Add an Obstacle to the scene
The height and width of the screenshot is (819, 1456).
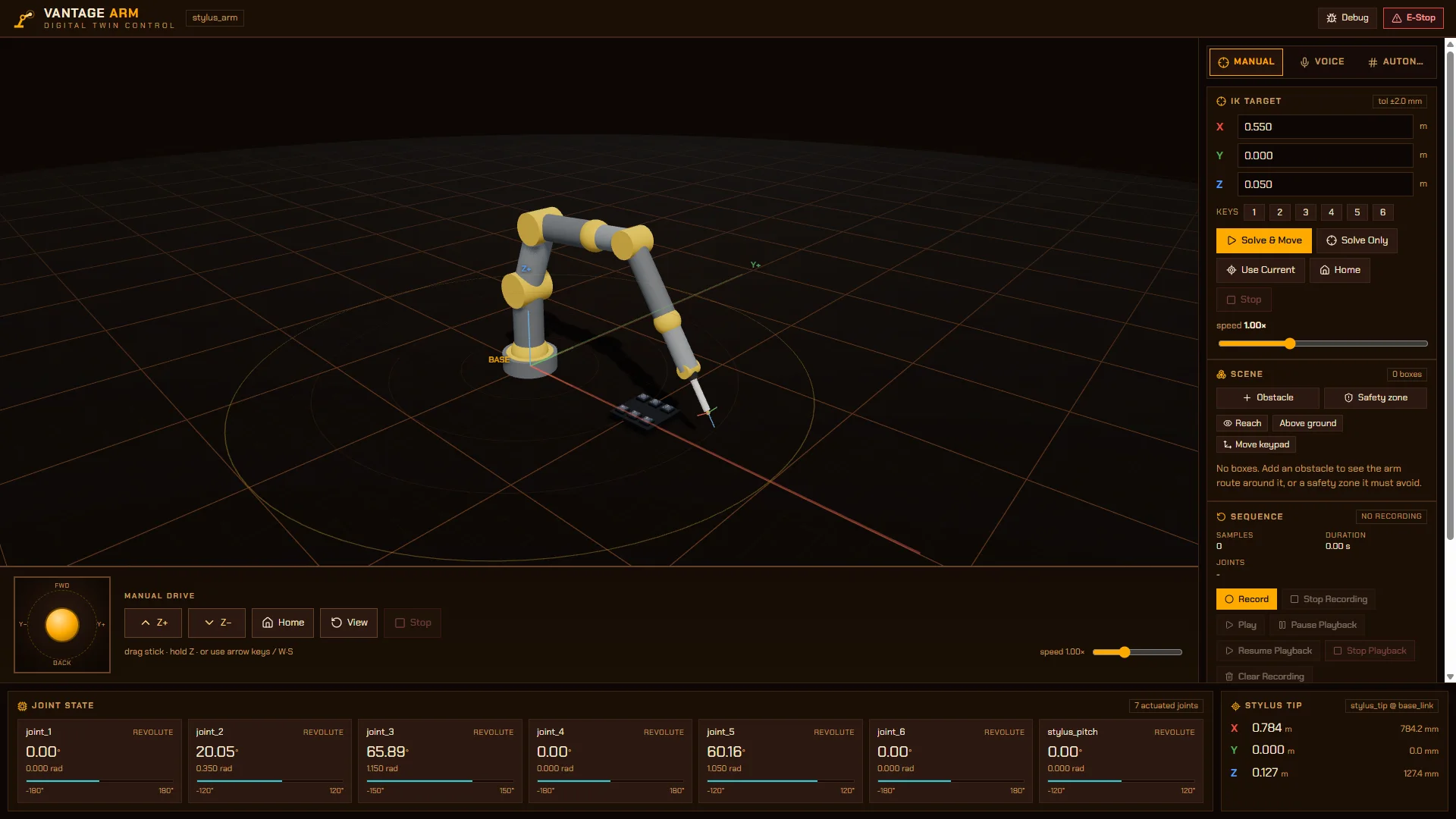tap(1268, 397)
